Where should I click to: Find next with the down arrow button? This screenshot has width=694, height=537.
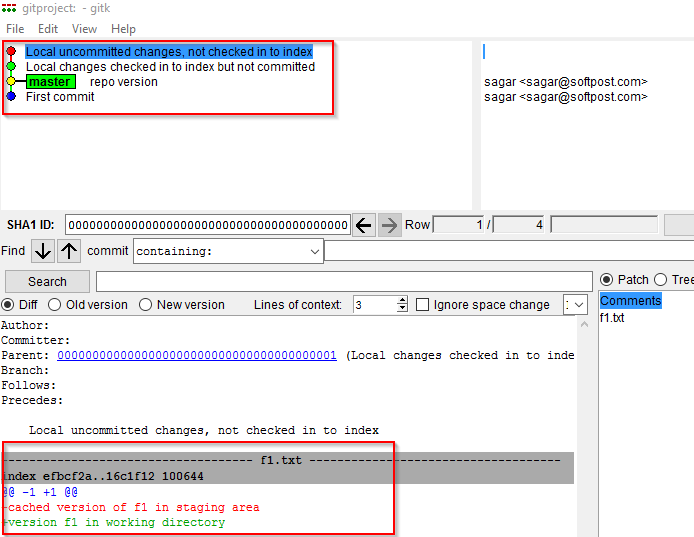pos(43,251)
